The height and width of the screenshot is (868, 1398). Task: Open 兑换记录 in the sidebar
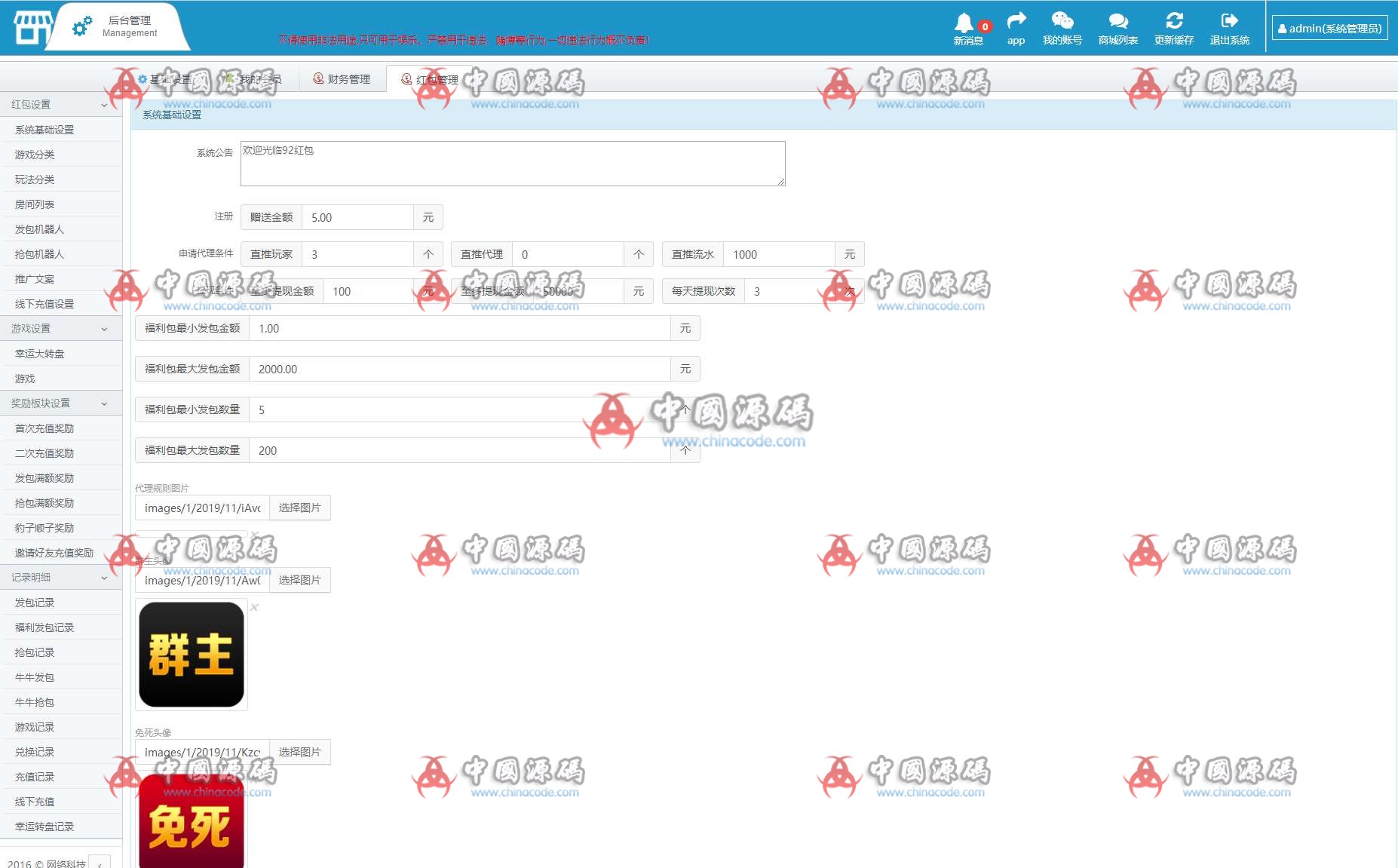point(61,752)
